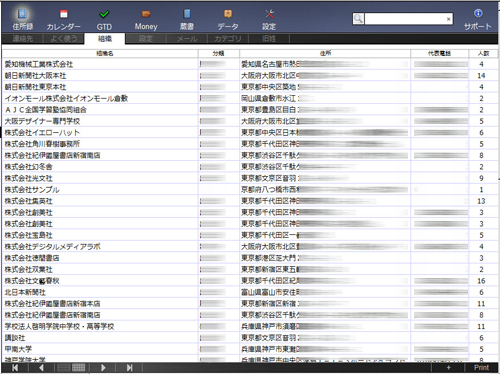Image resolution: width=500 pixels, height=374 pixels.
Task: Click member count 14 for 朝日新聞社大阪本社
Action: pos(481,76)
